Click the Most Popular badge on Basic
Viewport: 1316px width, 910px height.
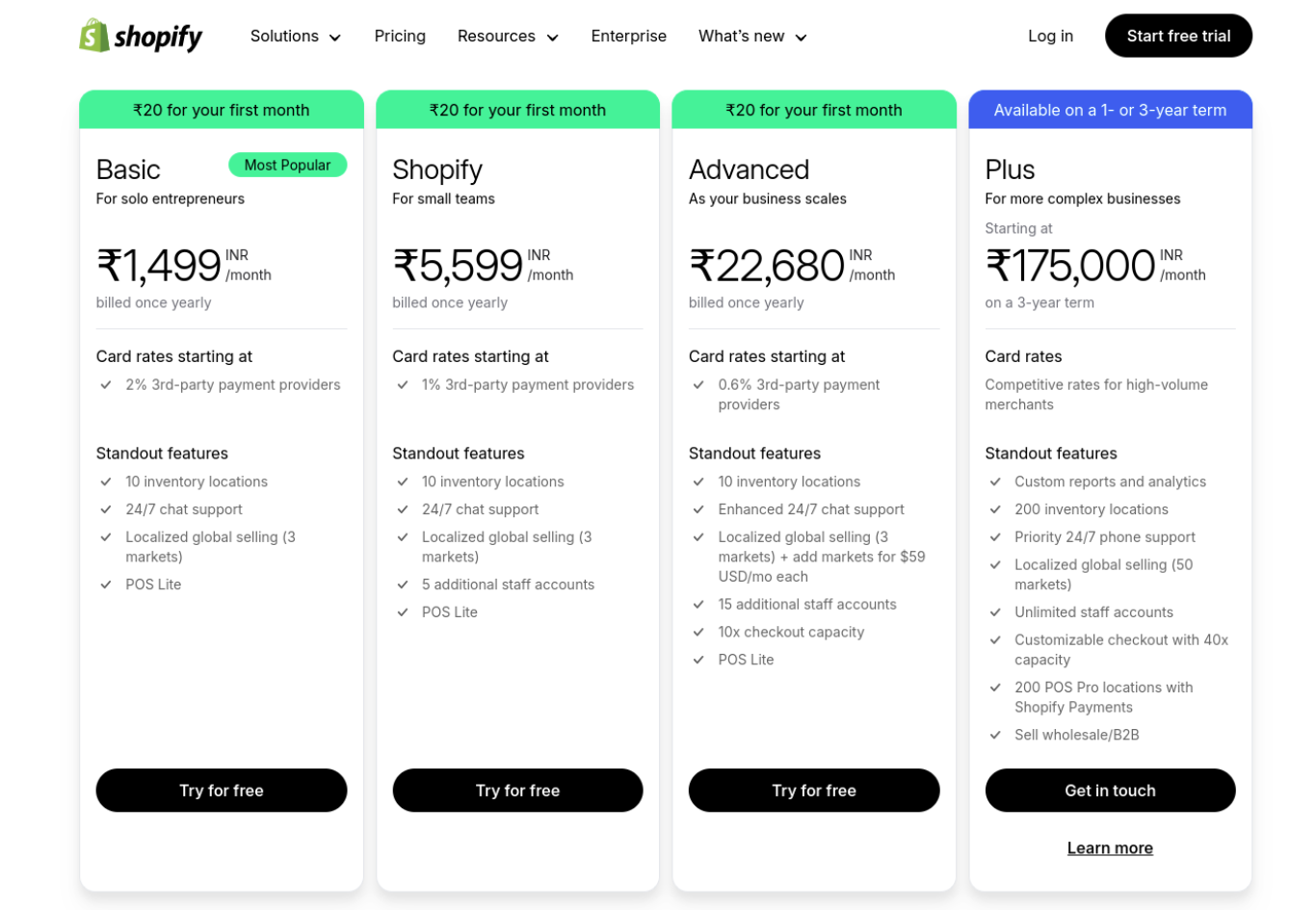[x=287, y=165]
